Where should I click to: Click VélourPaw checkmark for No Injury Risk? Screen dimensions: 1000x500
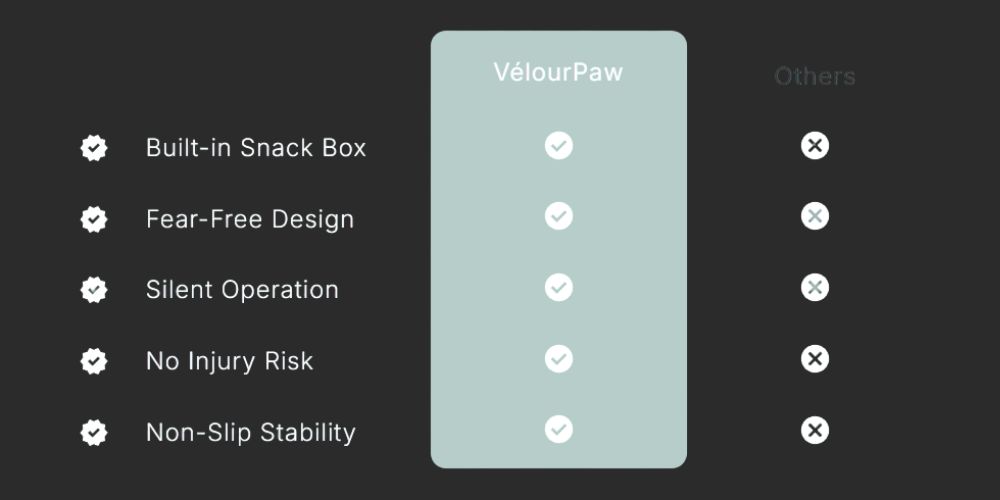click(559, 358)
